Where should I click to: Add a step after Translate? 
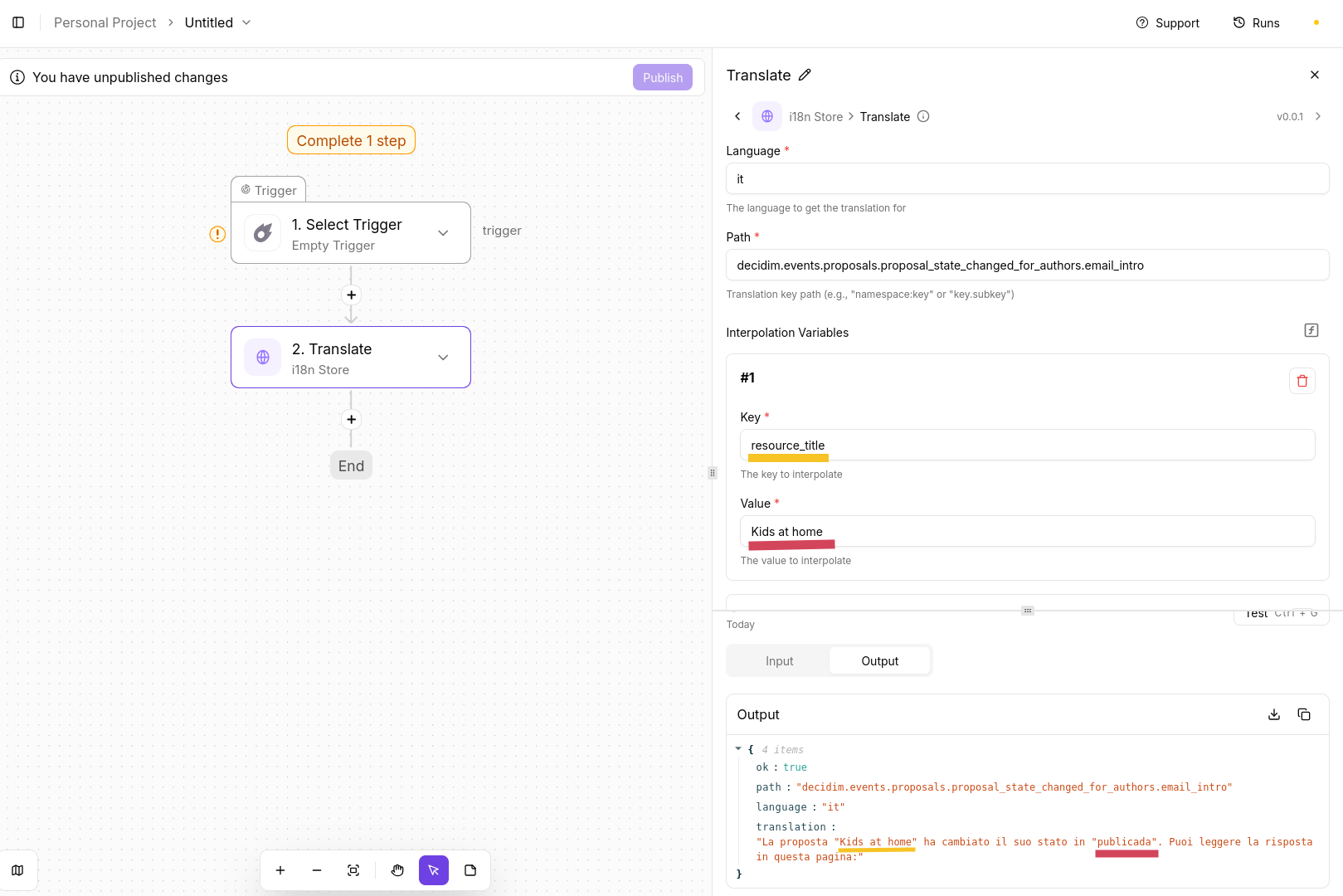[351, 419]
